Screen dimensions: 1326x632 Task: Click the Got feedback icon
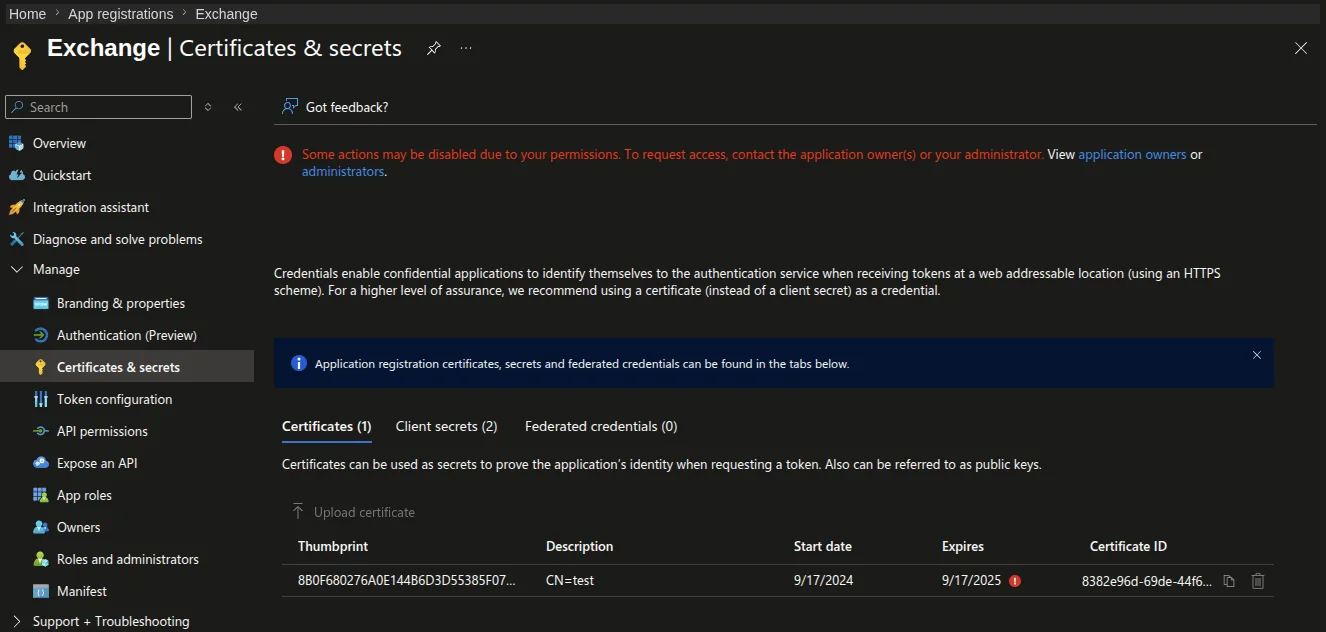point(290,106)
